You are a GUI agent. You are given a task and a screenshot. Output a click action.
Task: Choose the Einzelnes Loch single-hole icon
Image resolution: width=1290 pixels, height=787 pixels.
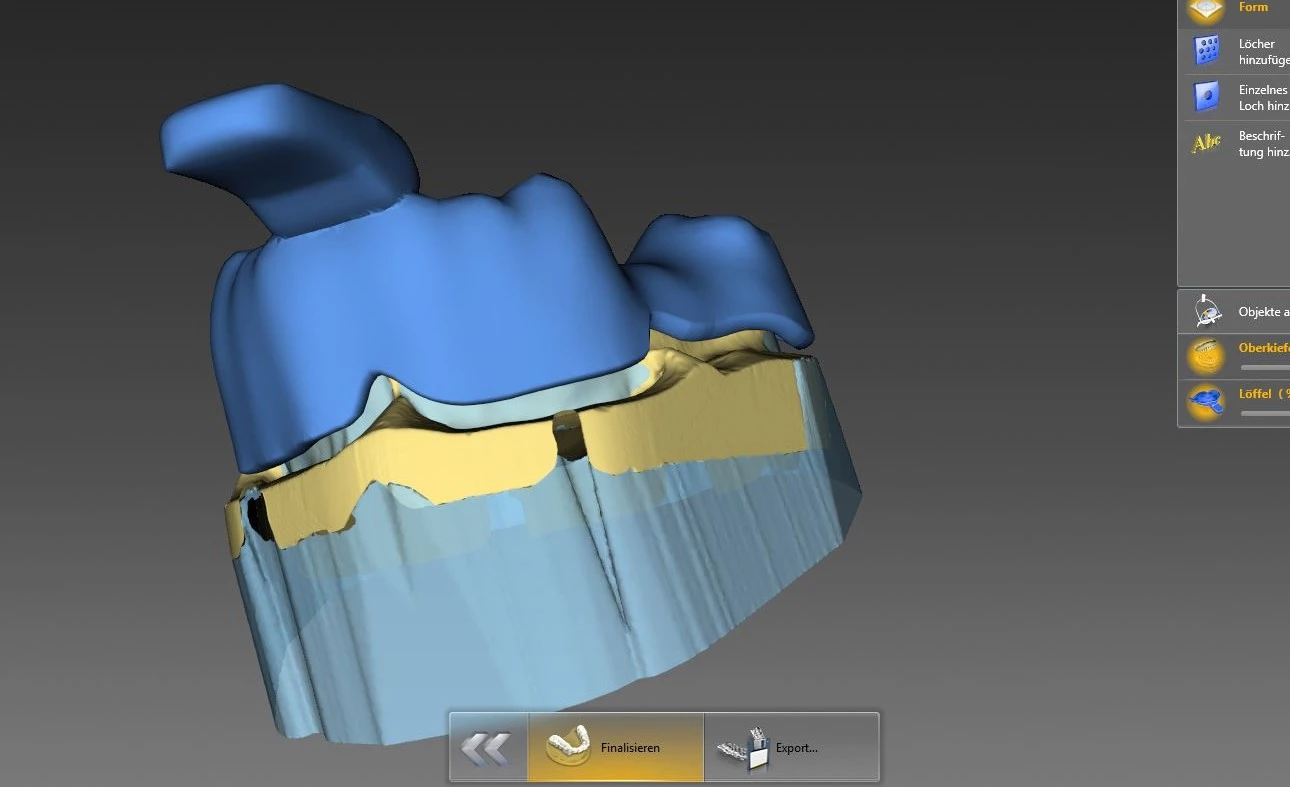[1207, 97]
